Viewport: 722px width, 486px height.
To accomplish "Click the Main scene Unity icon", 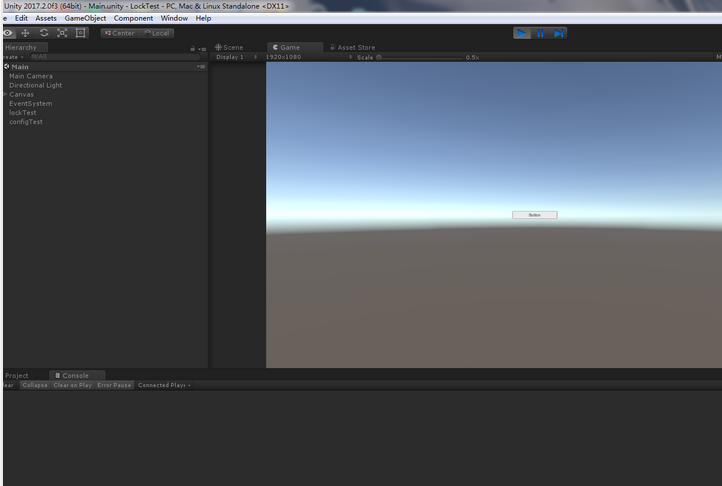I will coord(6,67).
